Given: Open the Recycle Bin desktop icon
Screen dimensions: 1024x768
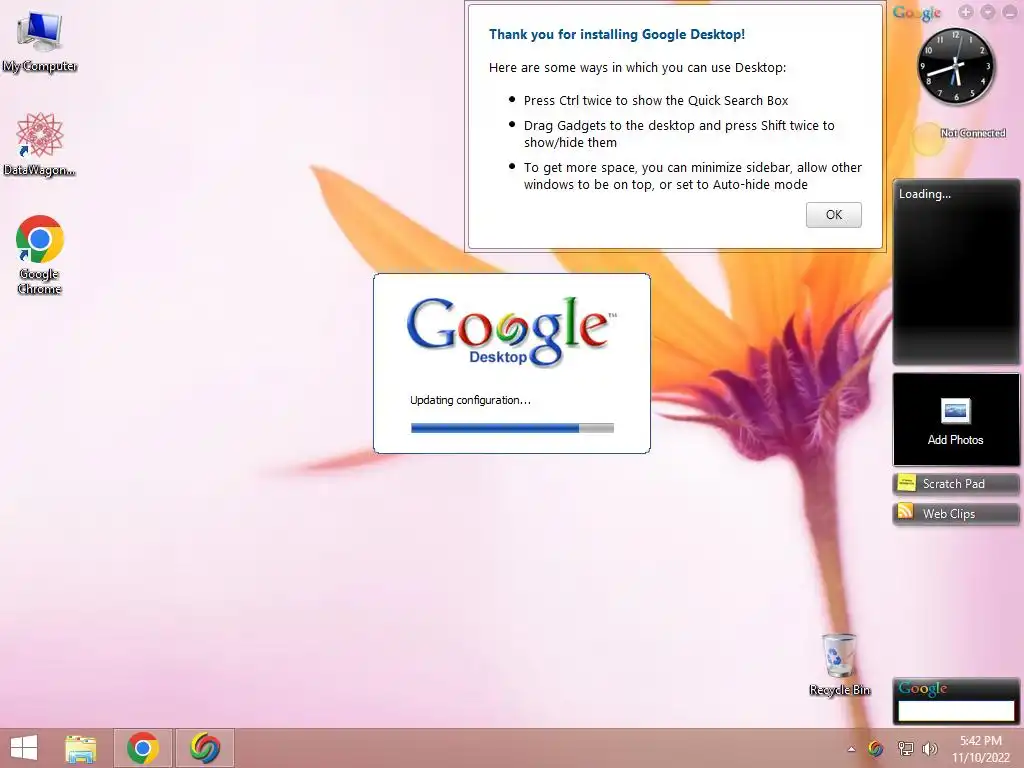Looking at the screenshot, I should point(839,664).
